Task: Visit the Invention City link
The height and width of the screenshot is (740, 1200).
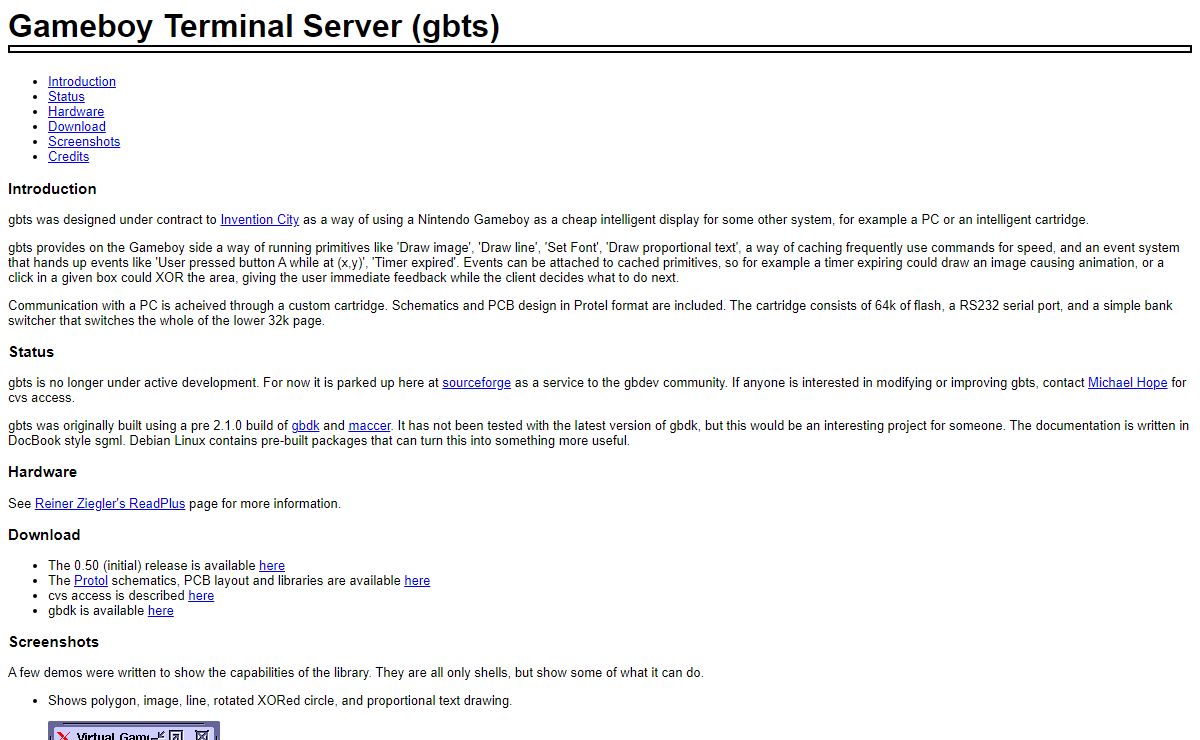Action: click(x=260, y=220)
